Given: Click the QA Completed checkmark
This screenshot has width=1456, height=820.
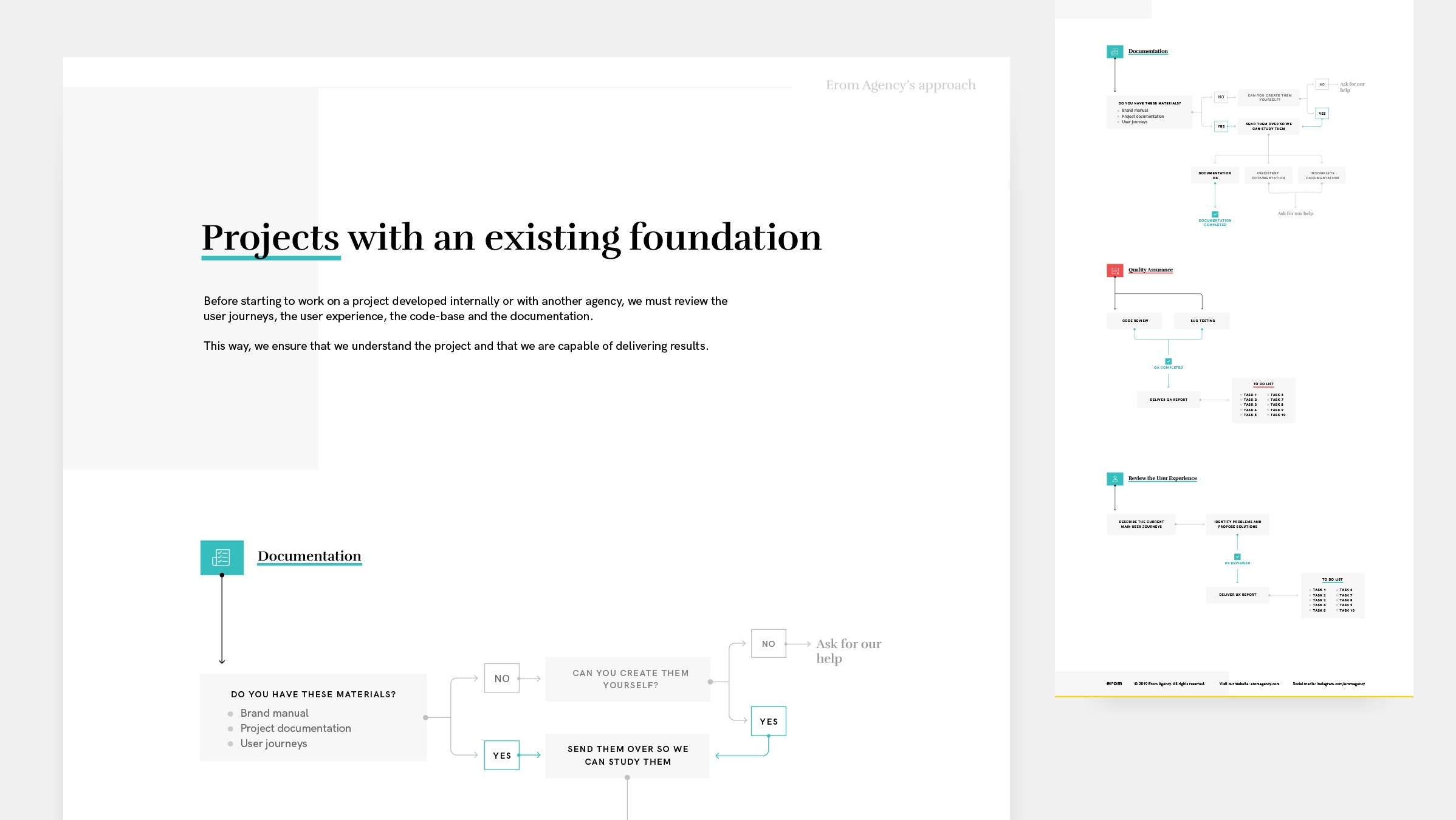Looking at the screenshot, I should click(1168, 361).
